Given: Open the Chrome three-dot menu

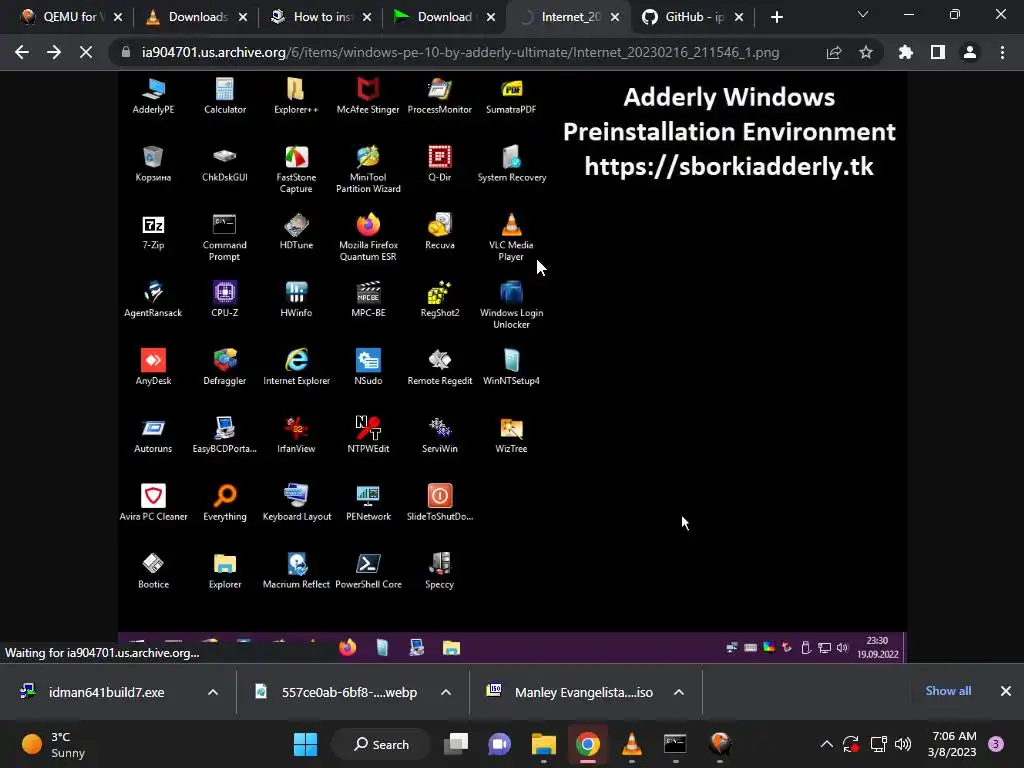Looking at the screenshot, I should click(x=1002, y=52).
